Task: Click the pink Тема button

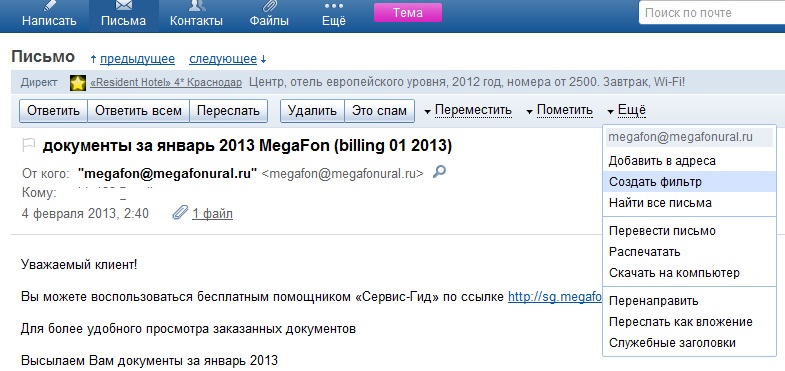Action: tap(408, 13)
